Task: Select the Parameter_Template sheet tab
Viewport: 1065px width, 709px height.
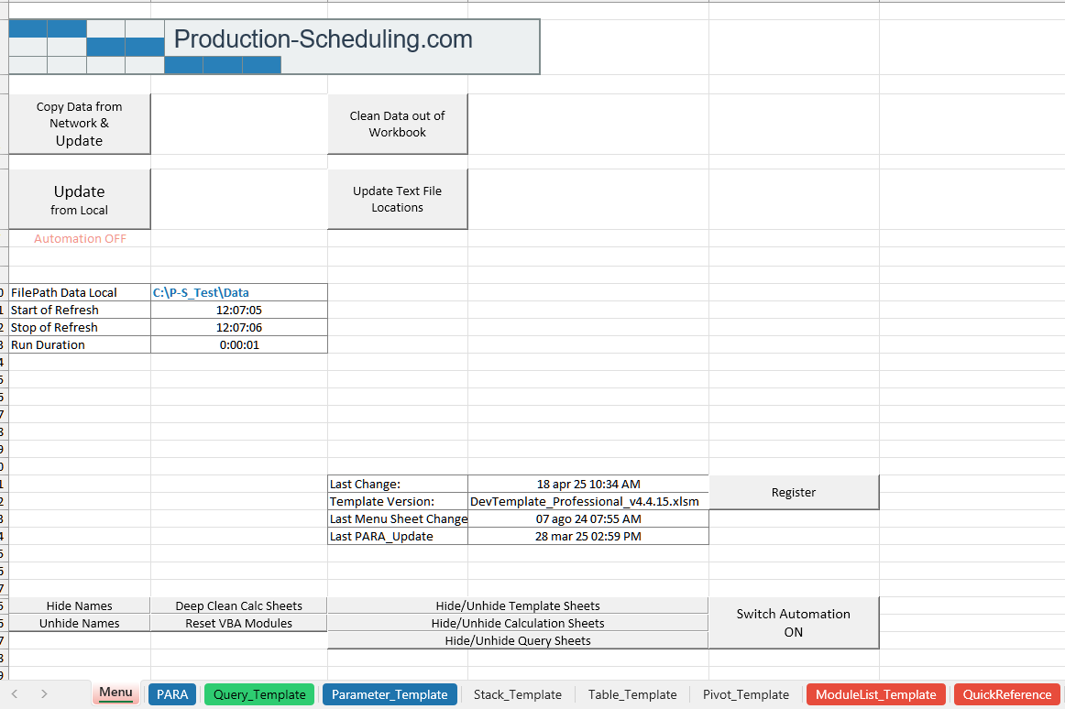Action: (x=389, y=694)
